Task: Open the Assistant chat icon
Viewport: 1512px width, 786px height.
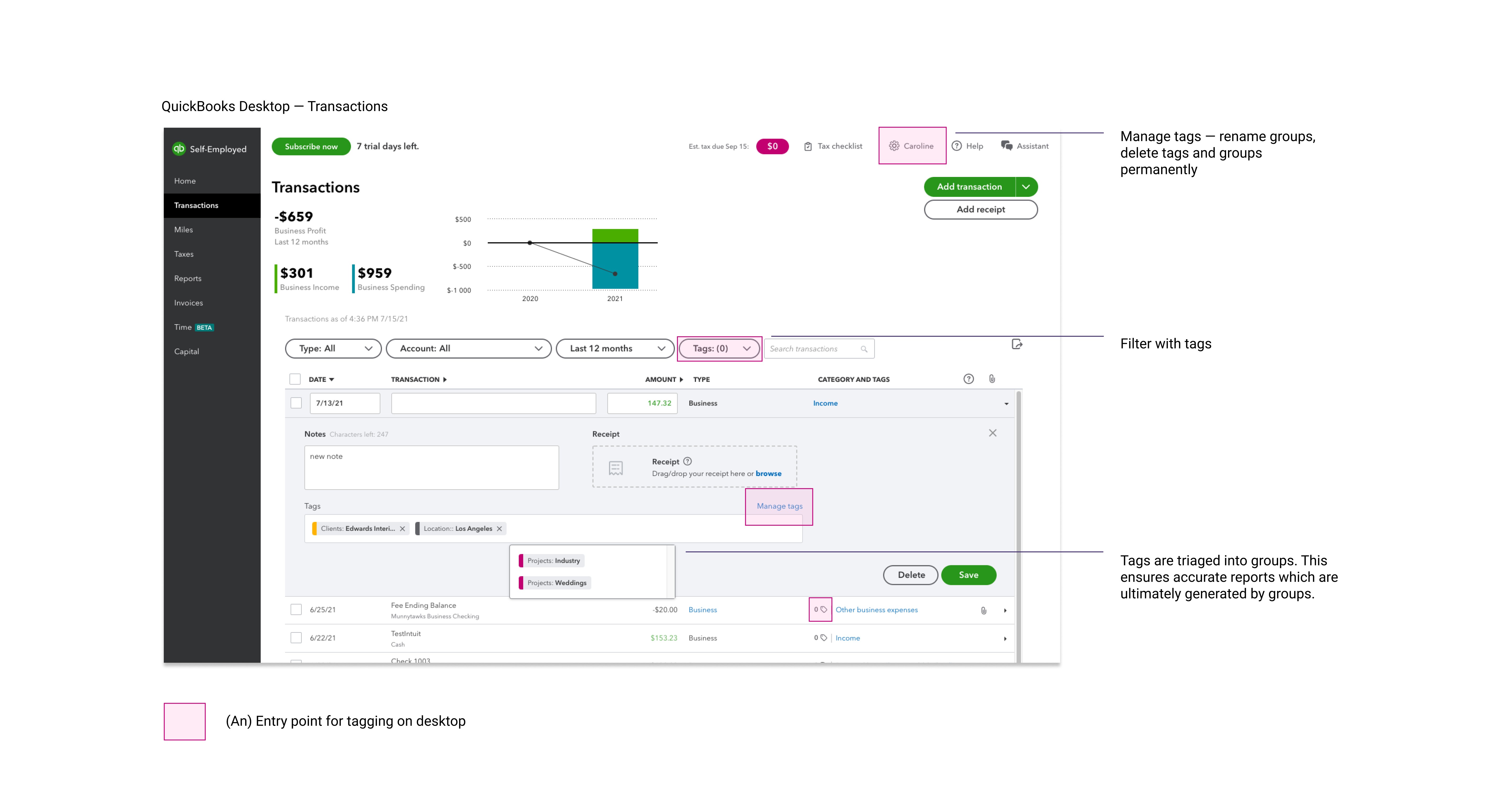Action: pyautogui.click(x=1007, y=146)
